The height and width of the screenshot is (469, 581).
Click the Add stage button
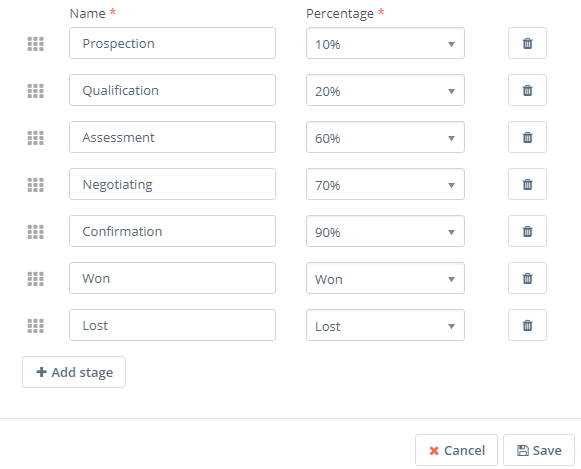[x=74, y=372]
